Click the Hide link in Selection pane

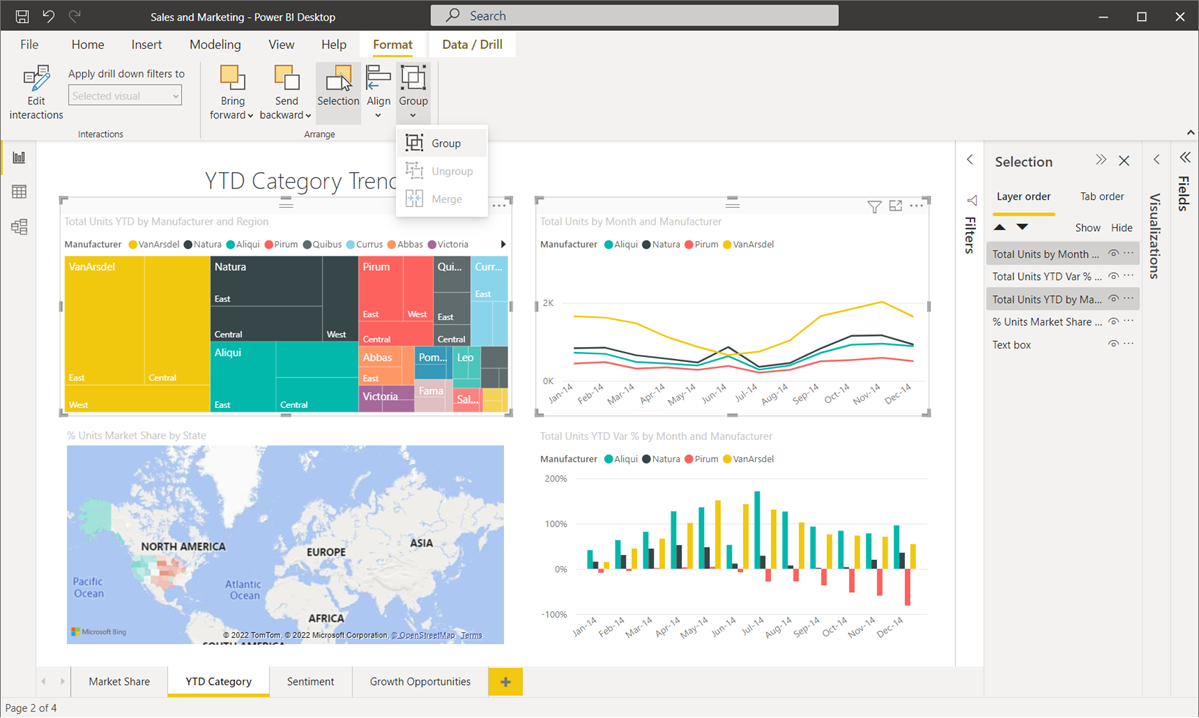1121,227
